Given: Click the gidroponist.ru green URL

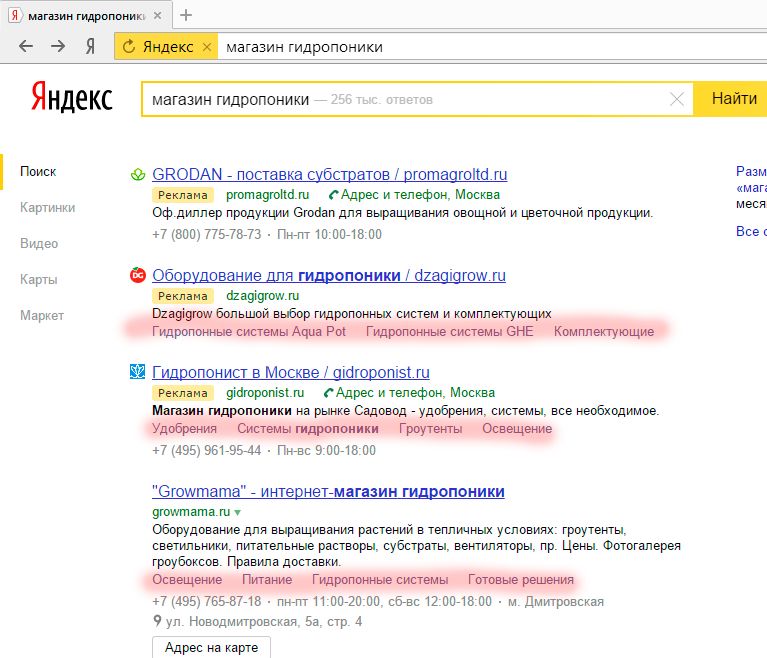Looking at the screenshot, I should click(265, 392).
